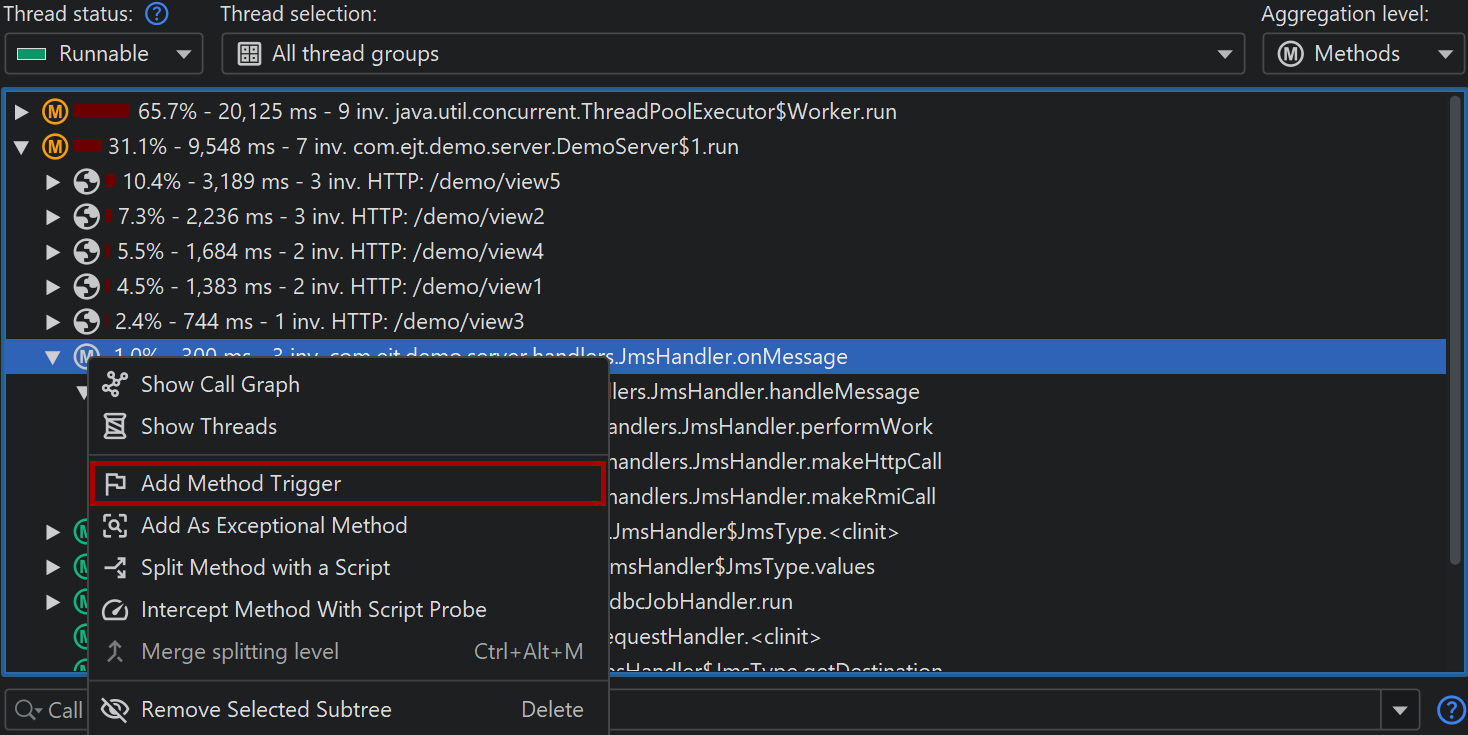This screenshot has height=735, width=1468.
Task: Click the Thread status help icon
Action: (156, 15)
